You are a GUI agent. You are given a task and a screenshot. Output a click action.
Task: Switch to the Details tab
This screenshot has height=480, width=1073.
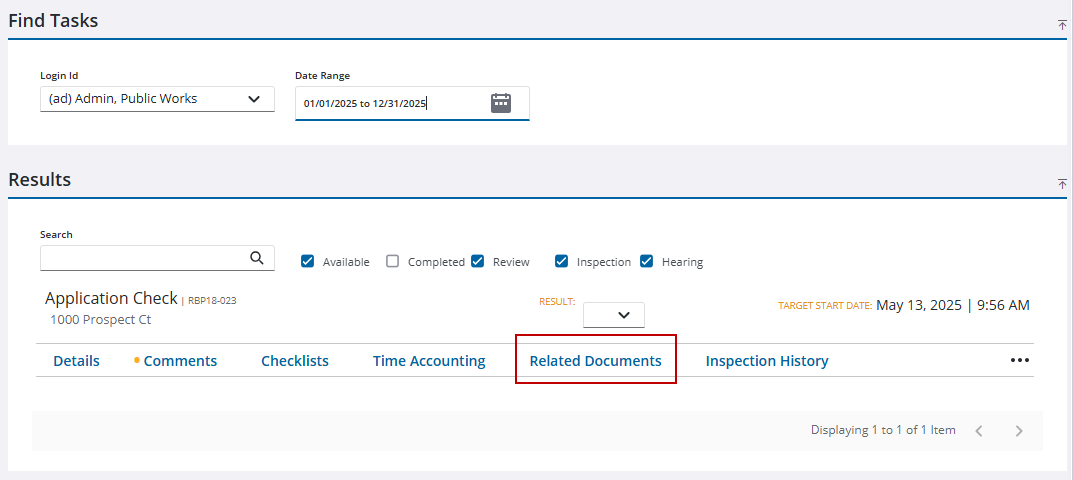pos(76,361)
